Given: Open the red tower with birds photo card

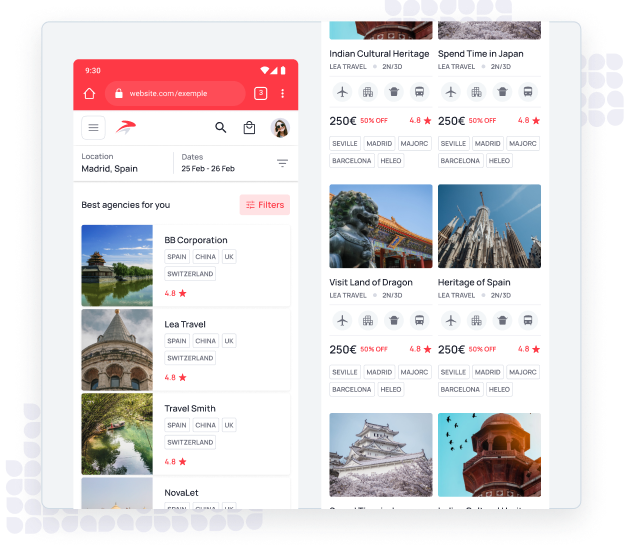Looking at the screenshot, I should pos(489,455).
